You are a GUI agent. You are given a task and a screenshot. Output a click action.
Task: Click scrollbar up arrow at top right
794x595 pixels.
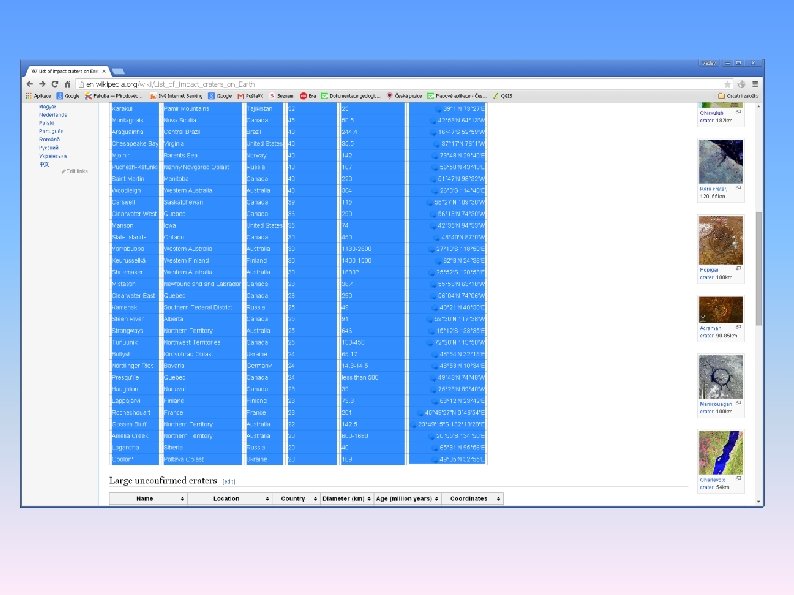pos(759,107)
